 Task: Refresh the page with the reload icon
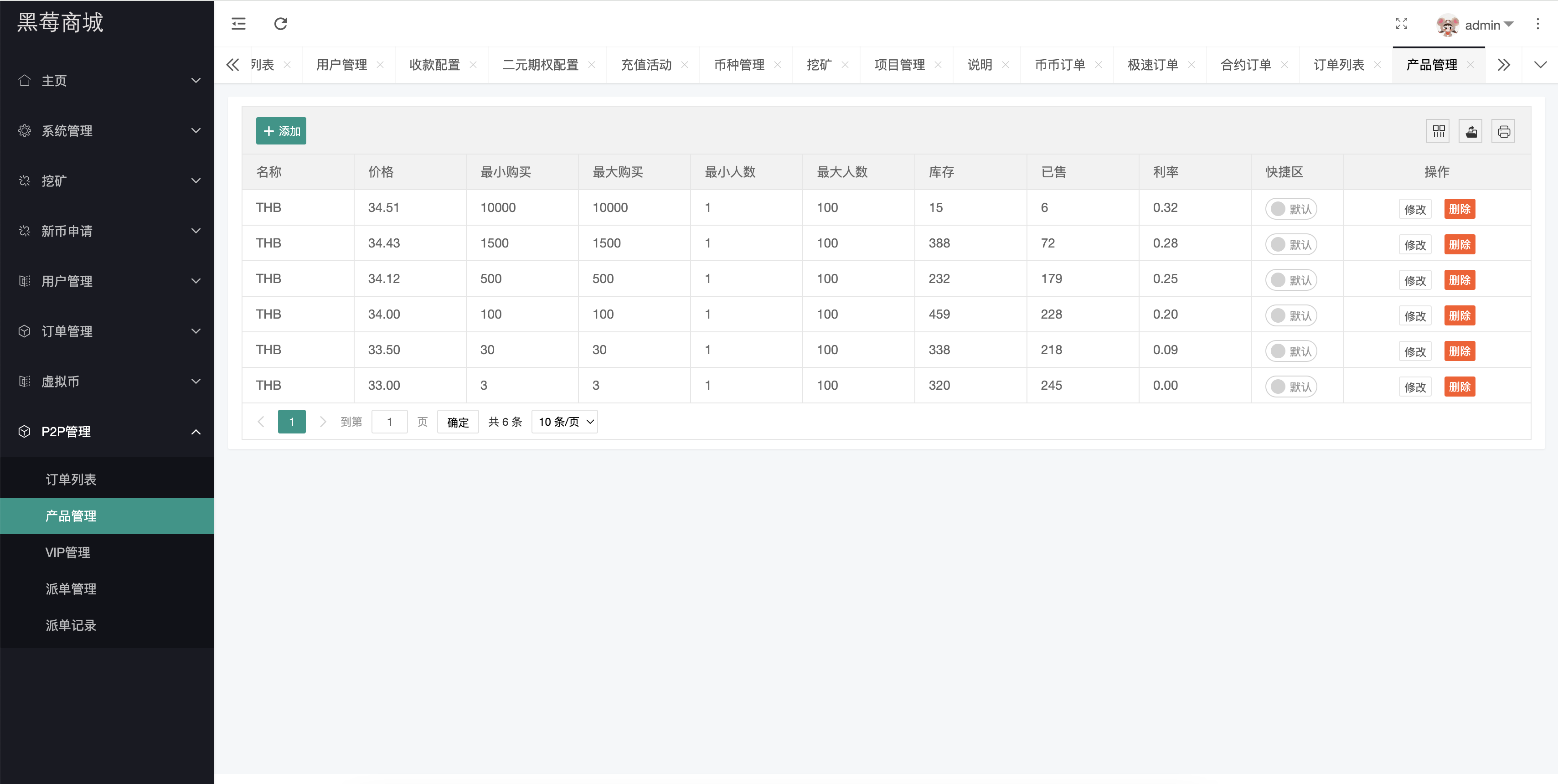click(280, 24)
